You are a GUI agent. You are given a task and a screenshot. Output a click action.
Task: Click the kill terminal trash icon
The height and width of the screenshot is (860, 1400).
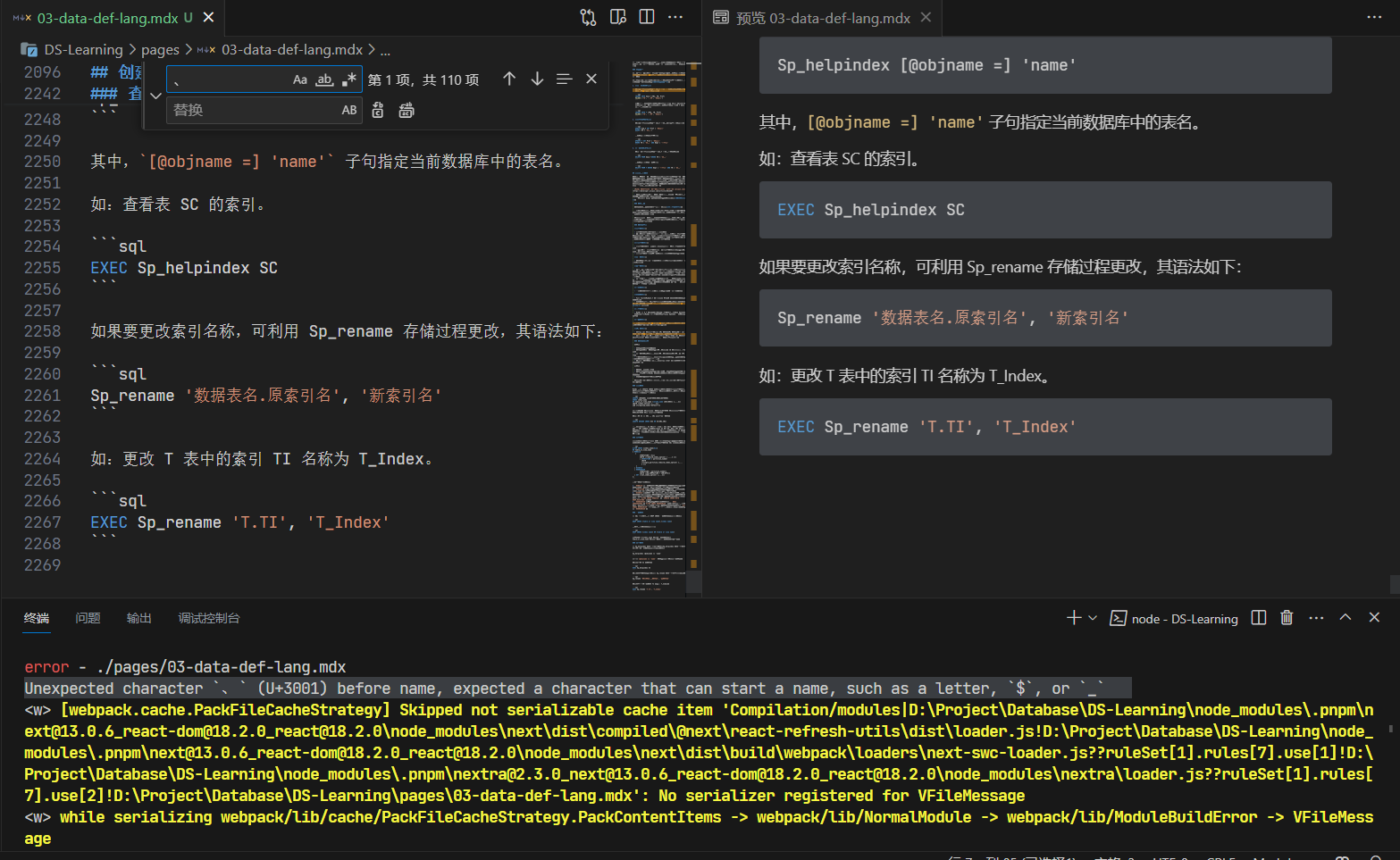tap(1287, 617)
